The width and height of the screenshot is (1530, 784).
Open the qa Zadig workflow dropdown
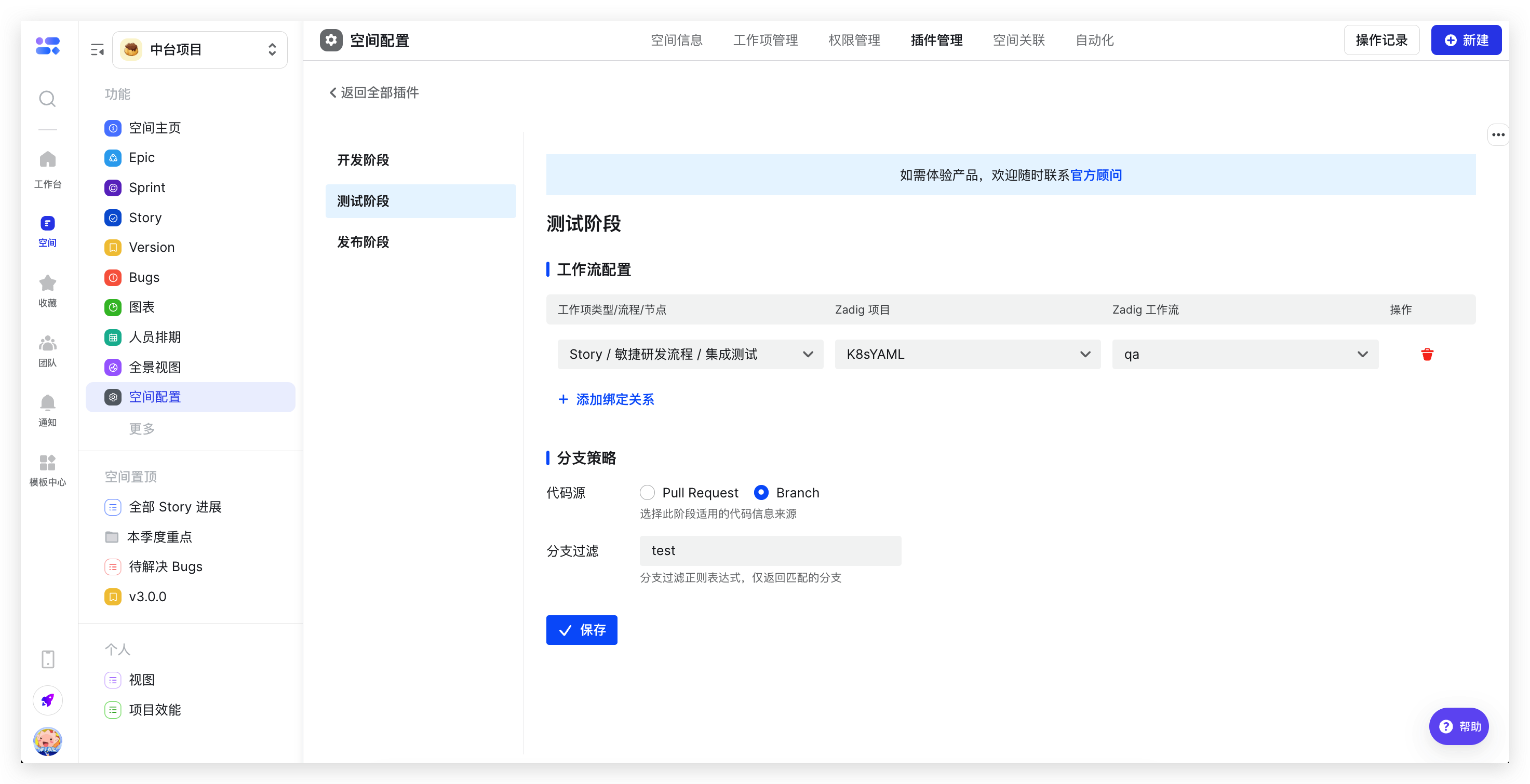click(1245, 355)
